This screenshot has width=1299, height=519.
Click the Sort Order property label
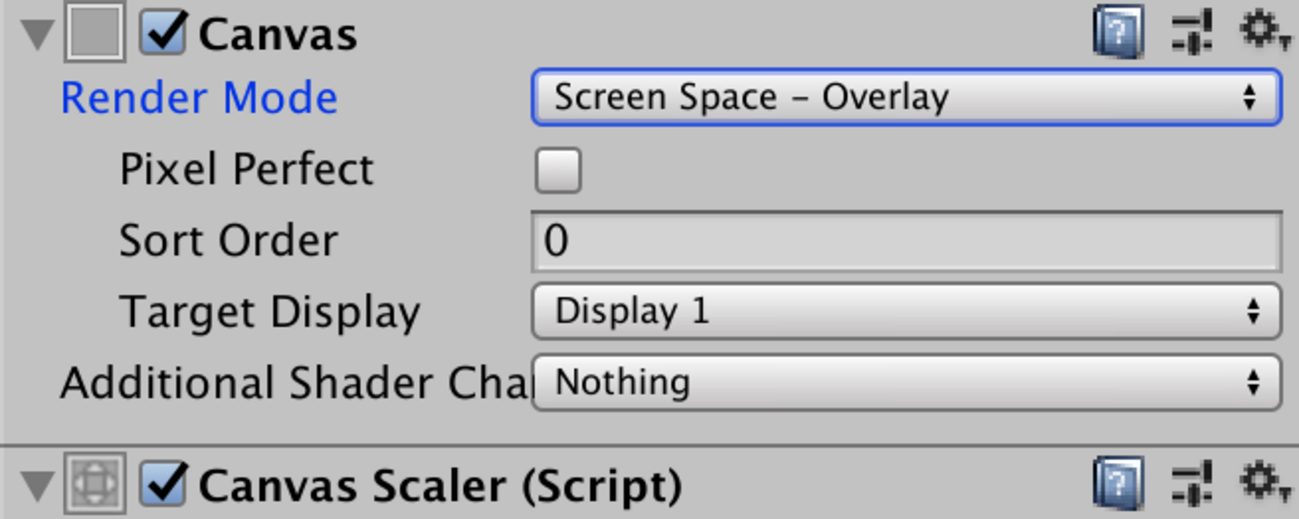pos(228,241)
